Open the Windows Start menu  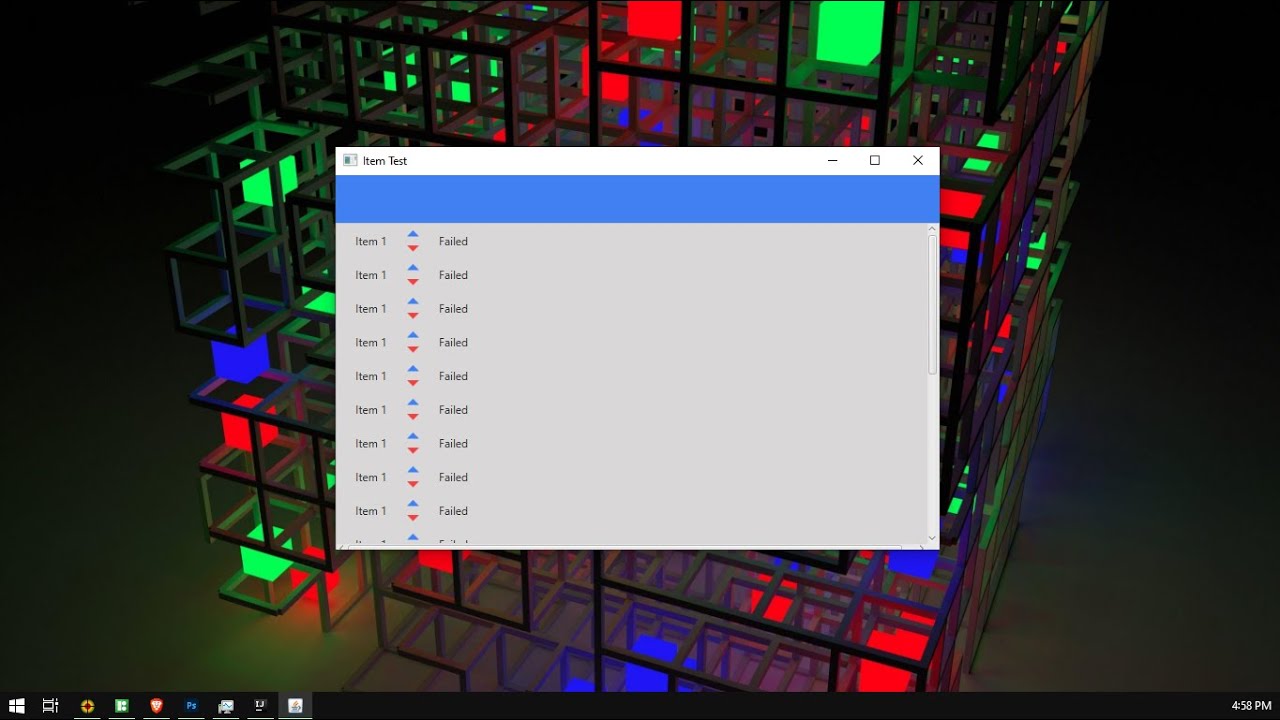[17, 706]
